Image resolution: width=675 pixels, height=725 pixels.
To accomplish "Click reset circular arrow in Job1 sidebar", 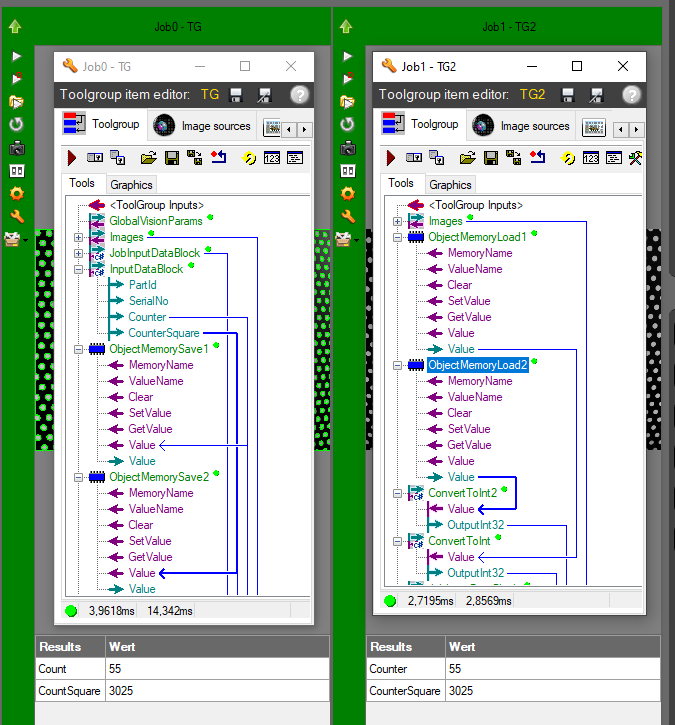I will click(x=347, y=124).
